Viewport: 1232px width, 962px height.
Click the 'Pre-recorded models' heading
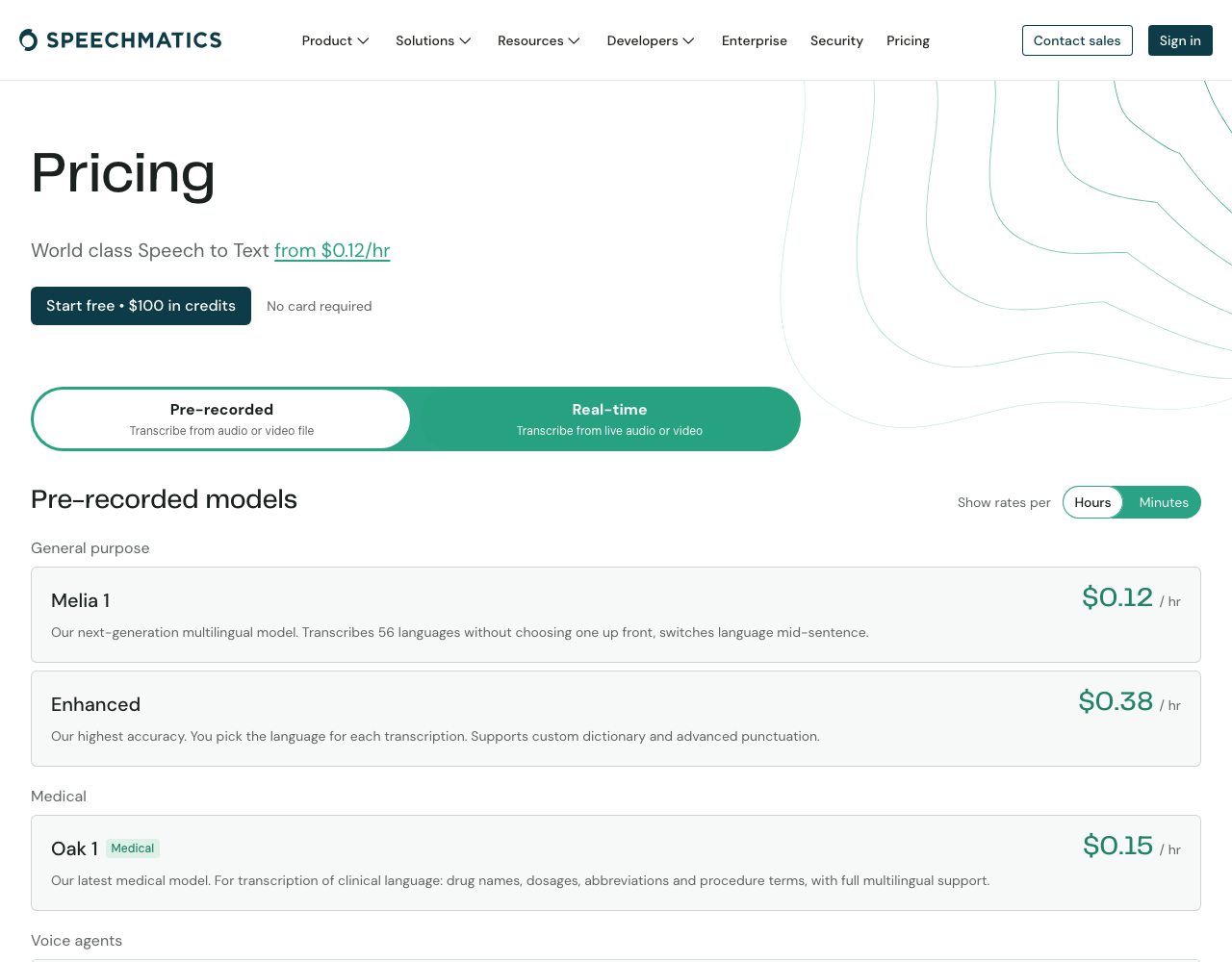point(164,499)
